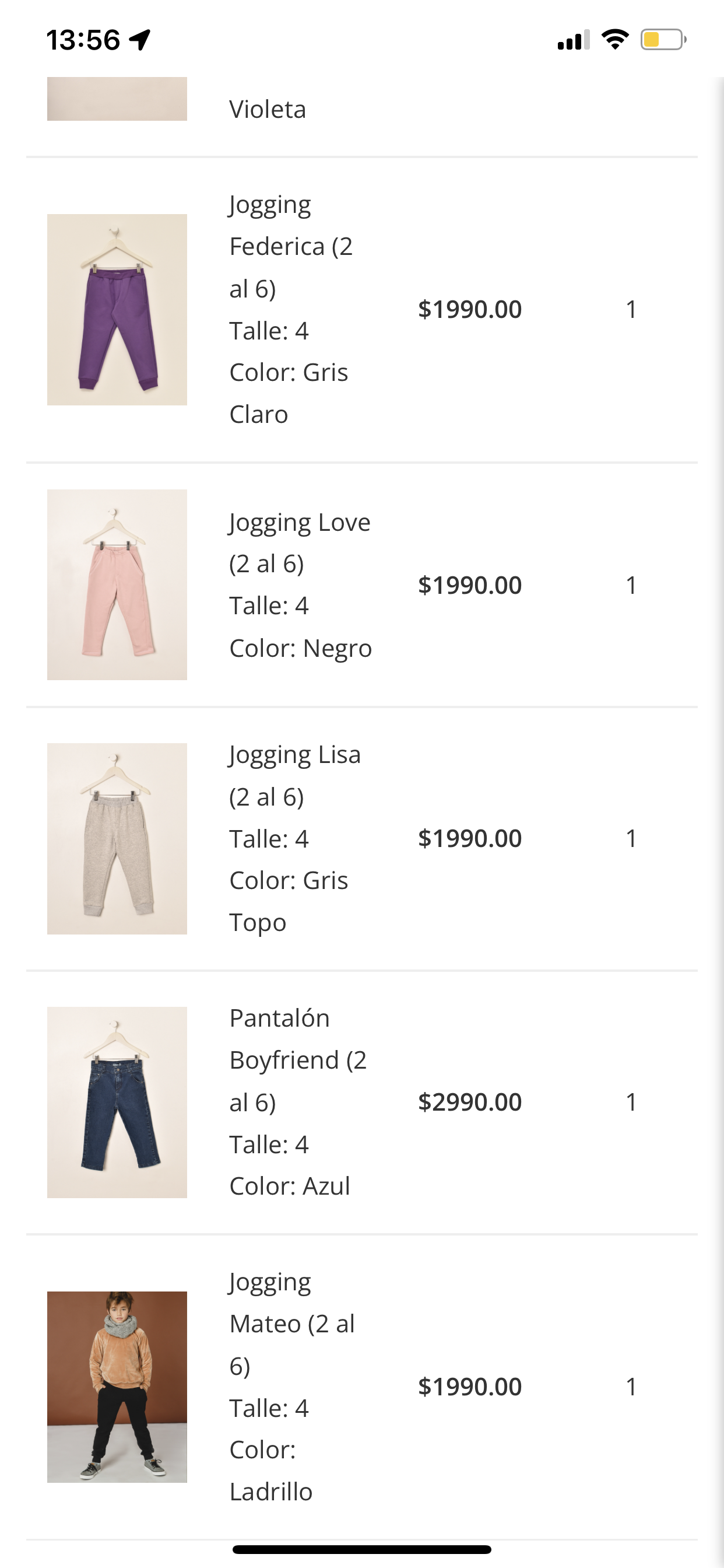Tap the cellular signal bars icon

[x=573, y=40]
